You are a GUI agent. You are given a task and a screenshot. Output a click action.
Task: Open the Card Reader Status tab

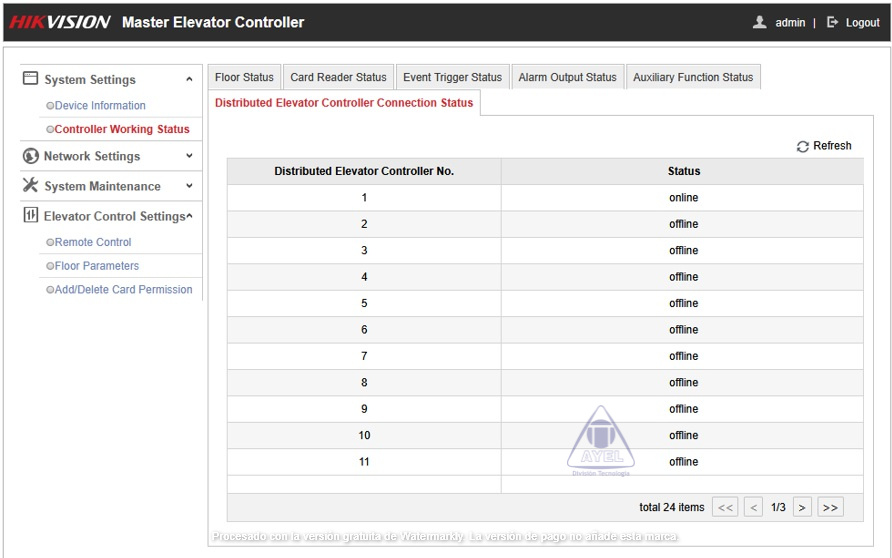(338, 77)
